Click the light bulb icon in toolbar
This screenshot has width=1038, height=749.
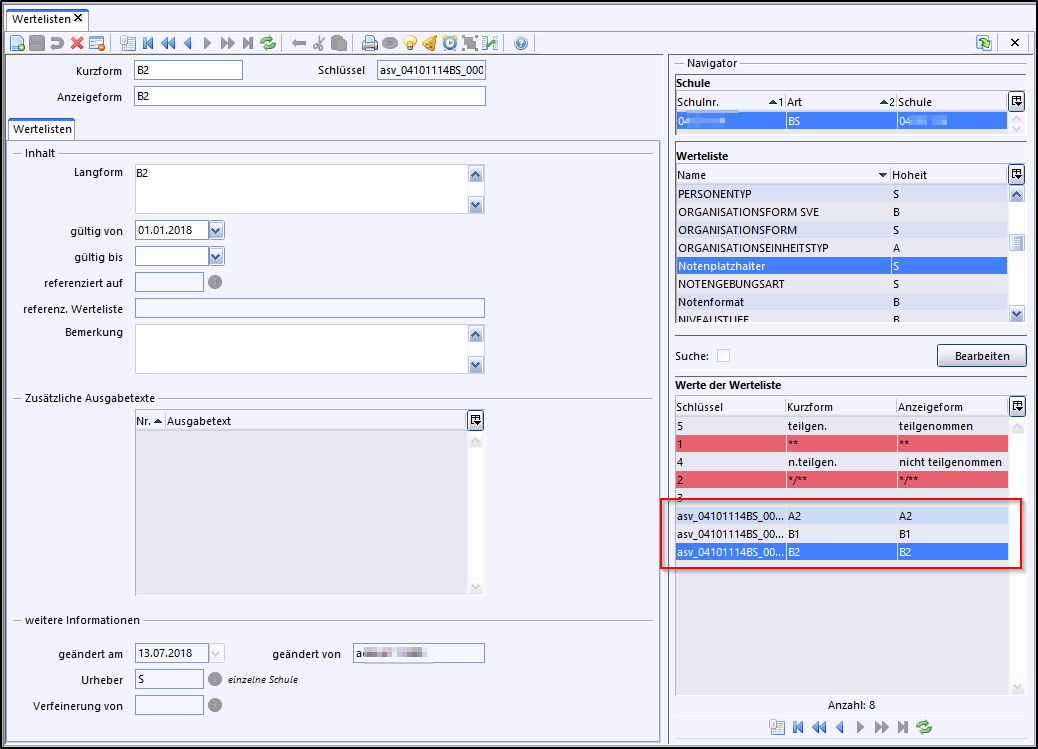click(410, 43)
